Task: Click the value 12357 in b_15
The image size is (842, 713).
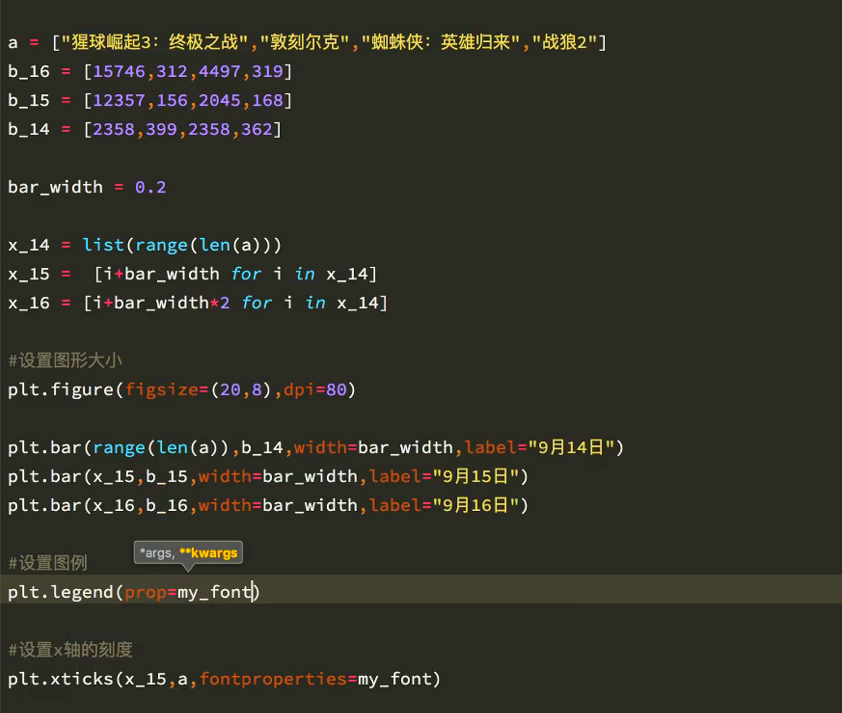Action: [119, 100]
